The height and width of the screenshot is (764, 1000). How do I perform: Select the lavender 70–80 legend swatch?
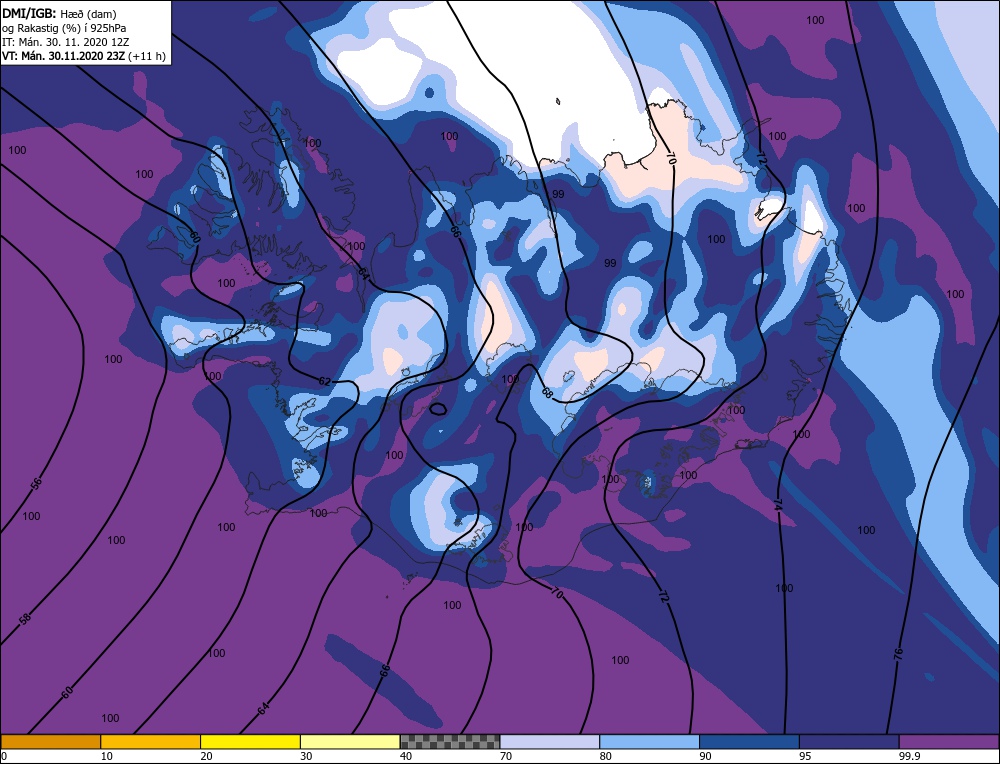550,741
